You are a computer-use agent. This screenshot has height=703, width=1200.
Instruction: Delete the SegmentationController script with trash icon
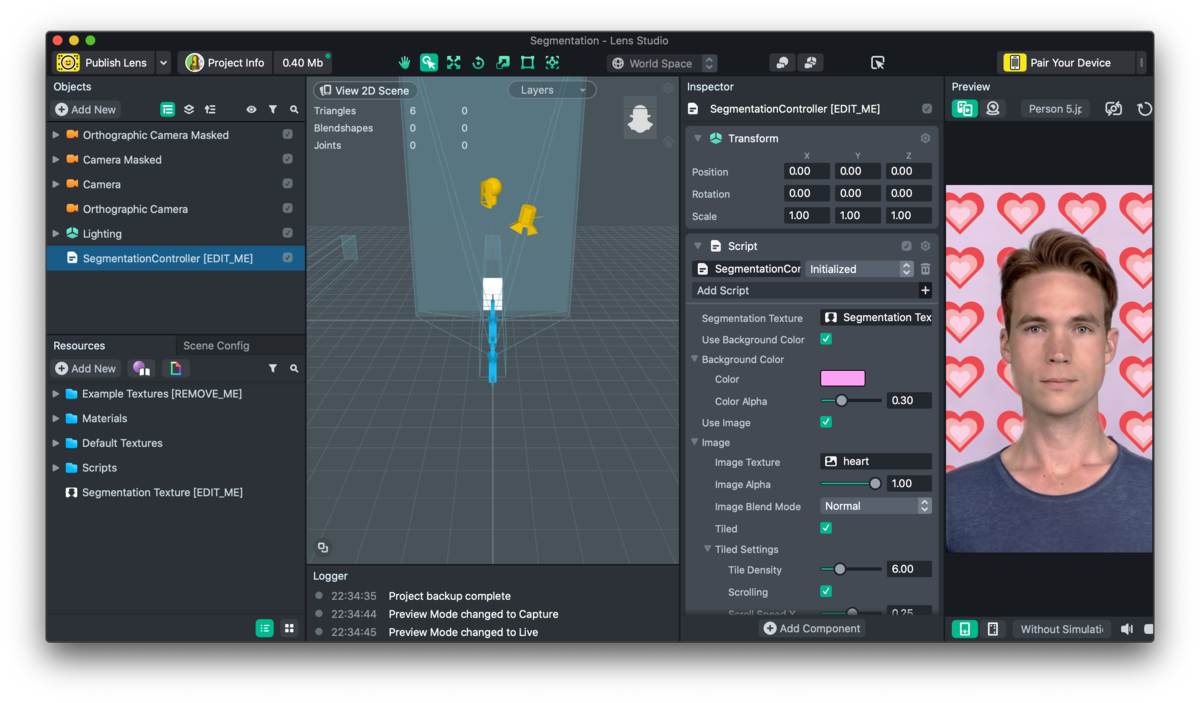click(925, 269)
